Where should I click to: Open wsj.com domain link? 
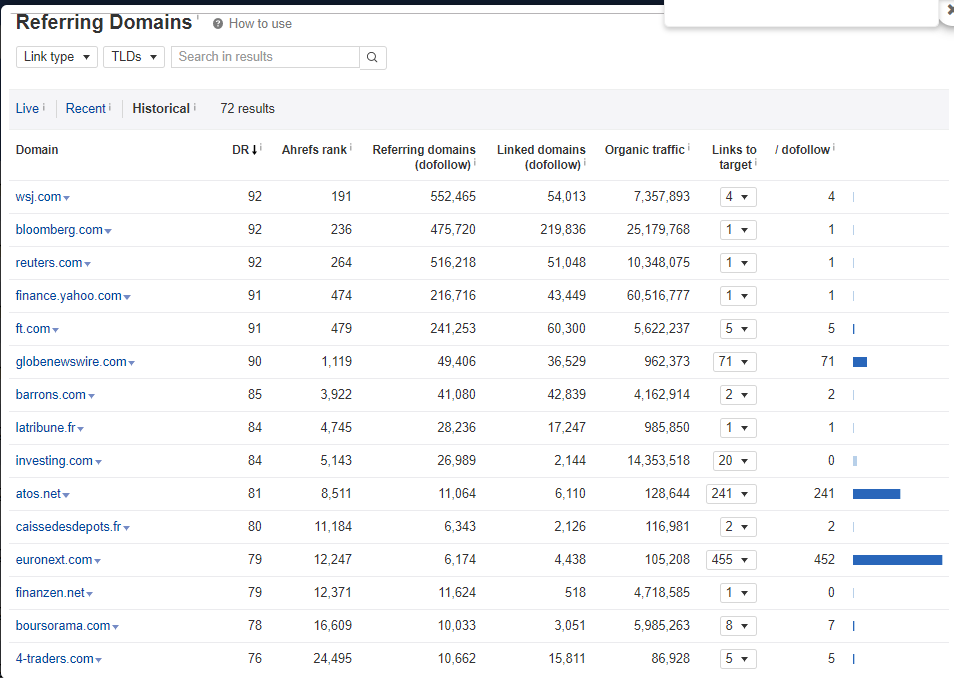38,197
